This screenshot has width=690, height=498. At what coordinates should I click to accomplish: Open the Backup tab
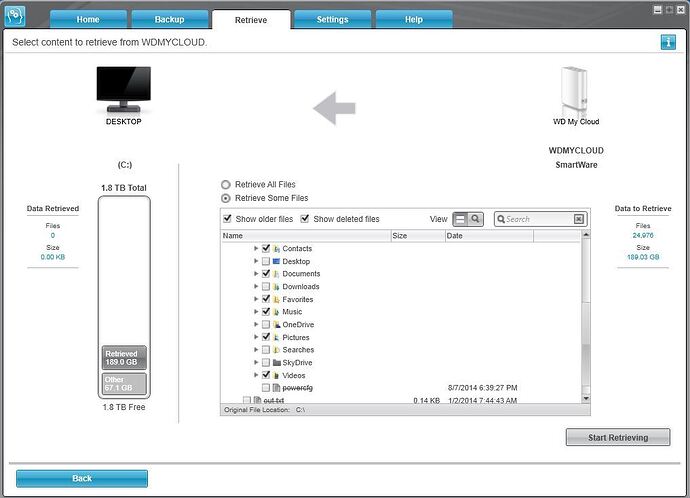(169, 19)
